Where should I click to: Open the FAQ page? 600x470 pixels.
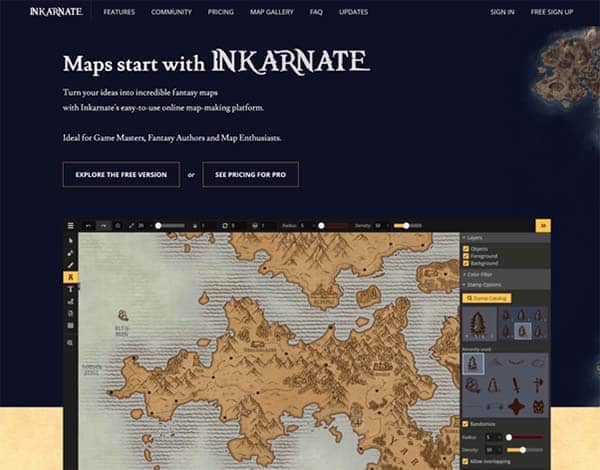[x=316, y=12]
